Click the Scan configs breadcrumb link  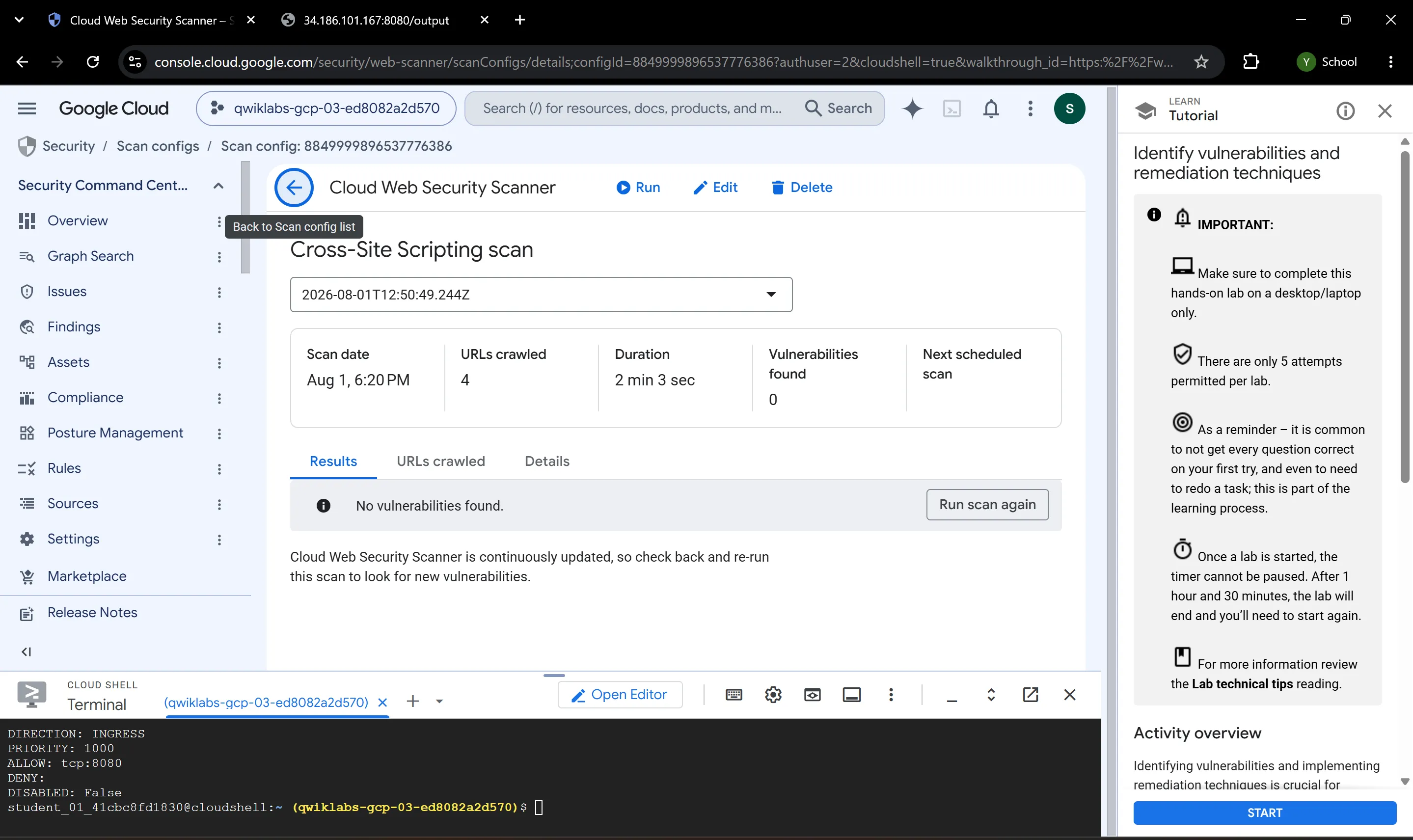(x=158, y=146)
